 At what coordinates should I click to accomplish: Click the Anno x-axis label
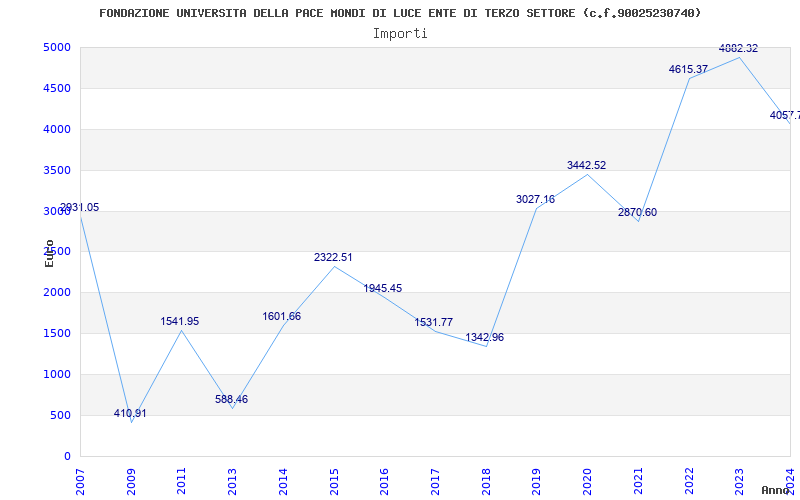point(776,490)
